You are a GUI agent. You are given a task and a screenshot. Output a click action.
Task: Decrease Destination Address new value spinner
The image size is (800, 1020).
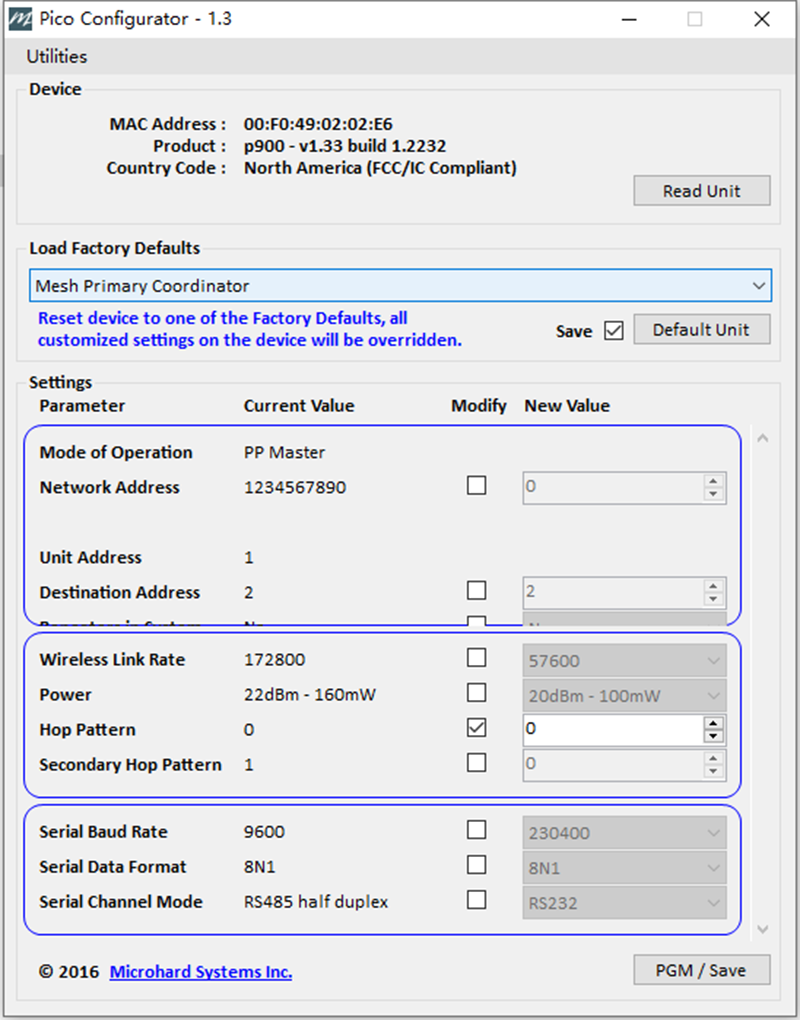(713, 598)
